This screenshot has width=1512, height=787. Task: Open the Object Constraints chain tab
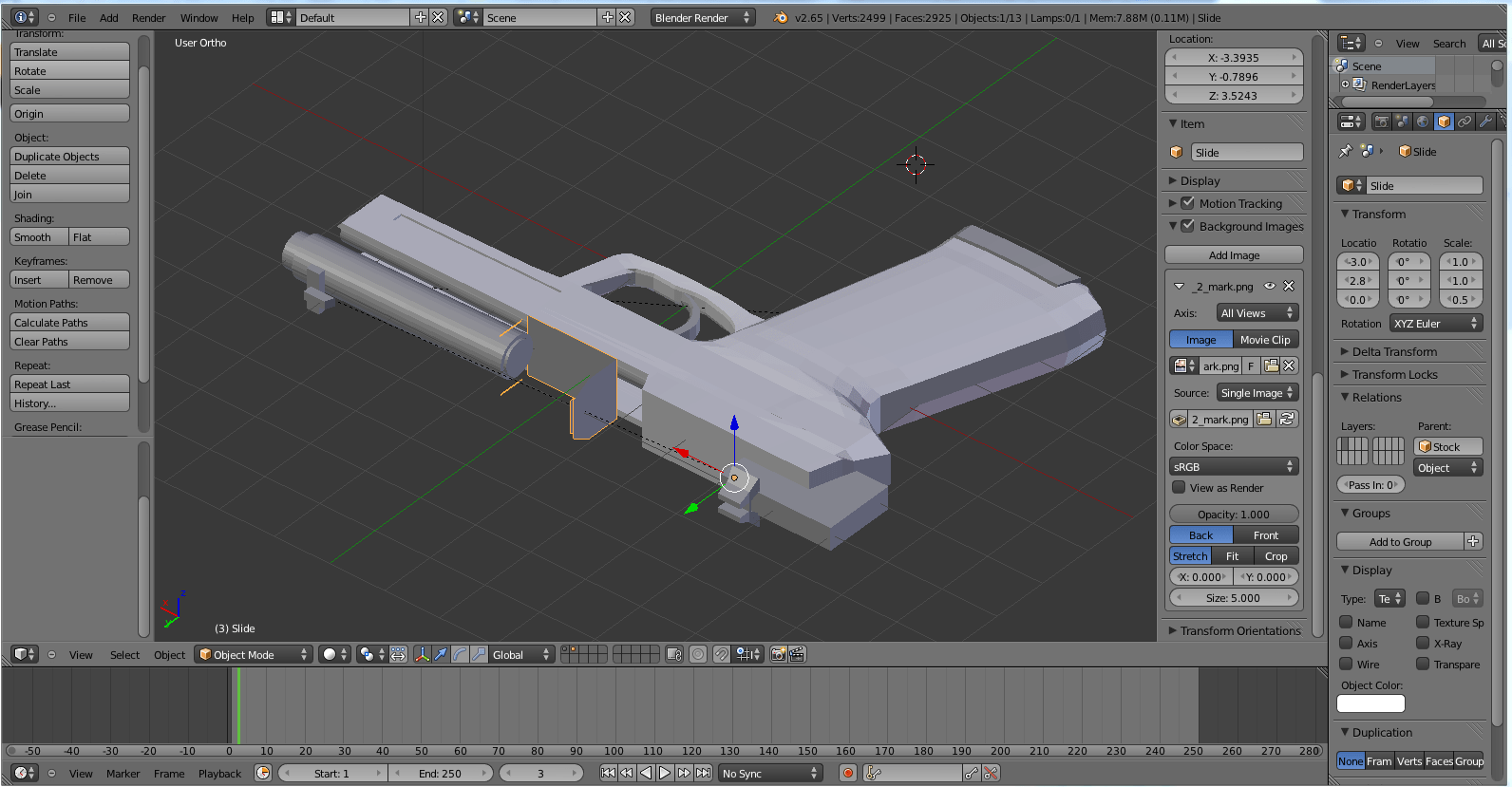pos(1465,122)
